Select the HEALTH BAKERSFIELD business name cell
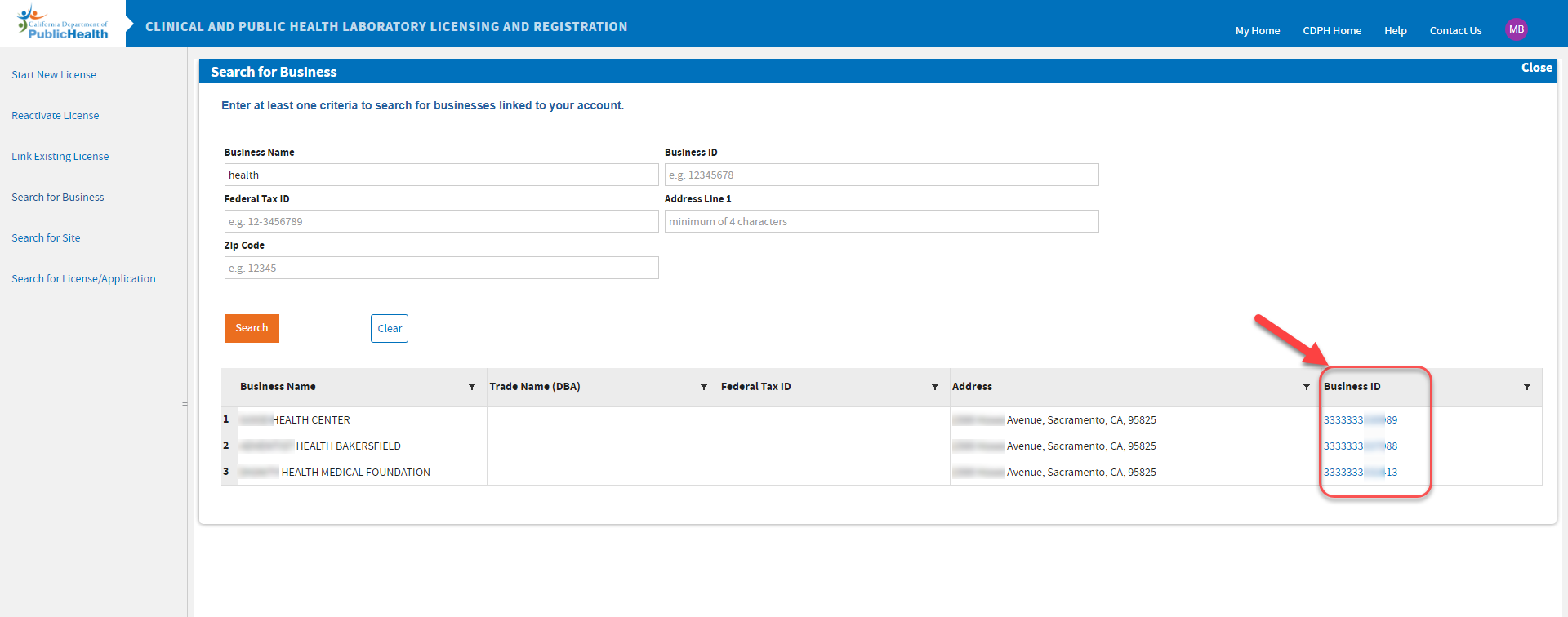This screenshot has width=1568, height=617. (362, 446)
